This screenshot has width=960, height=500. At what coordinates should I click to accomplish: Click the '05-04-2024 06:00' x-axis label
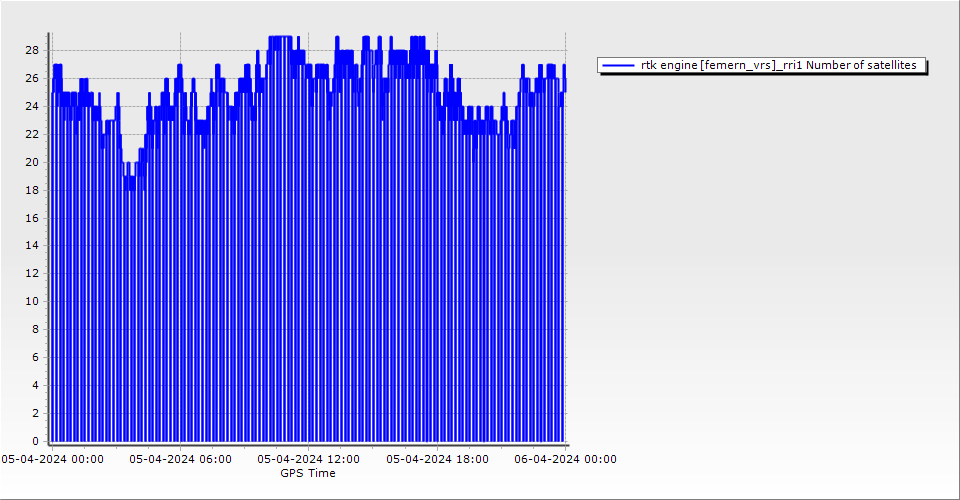[180, 459]
